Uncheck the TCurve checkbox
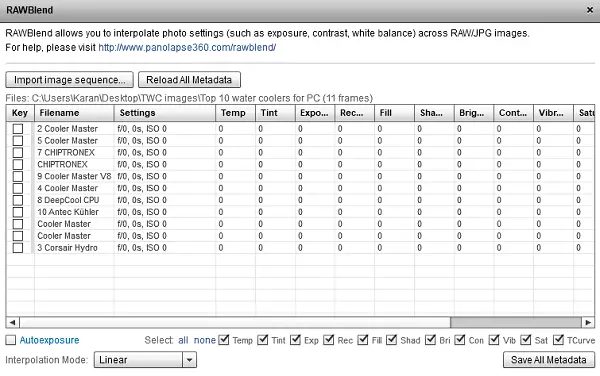This screenshot has height=376, width=600. [559, 340]
